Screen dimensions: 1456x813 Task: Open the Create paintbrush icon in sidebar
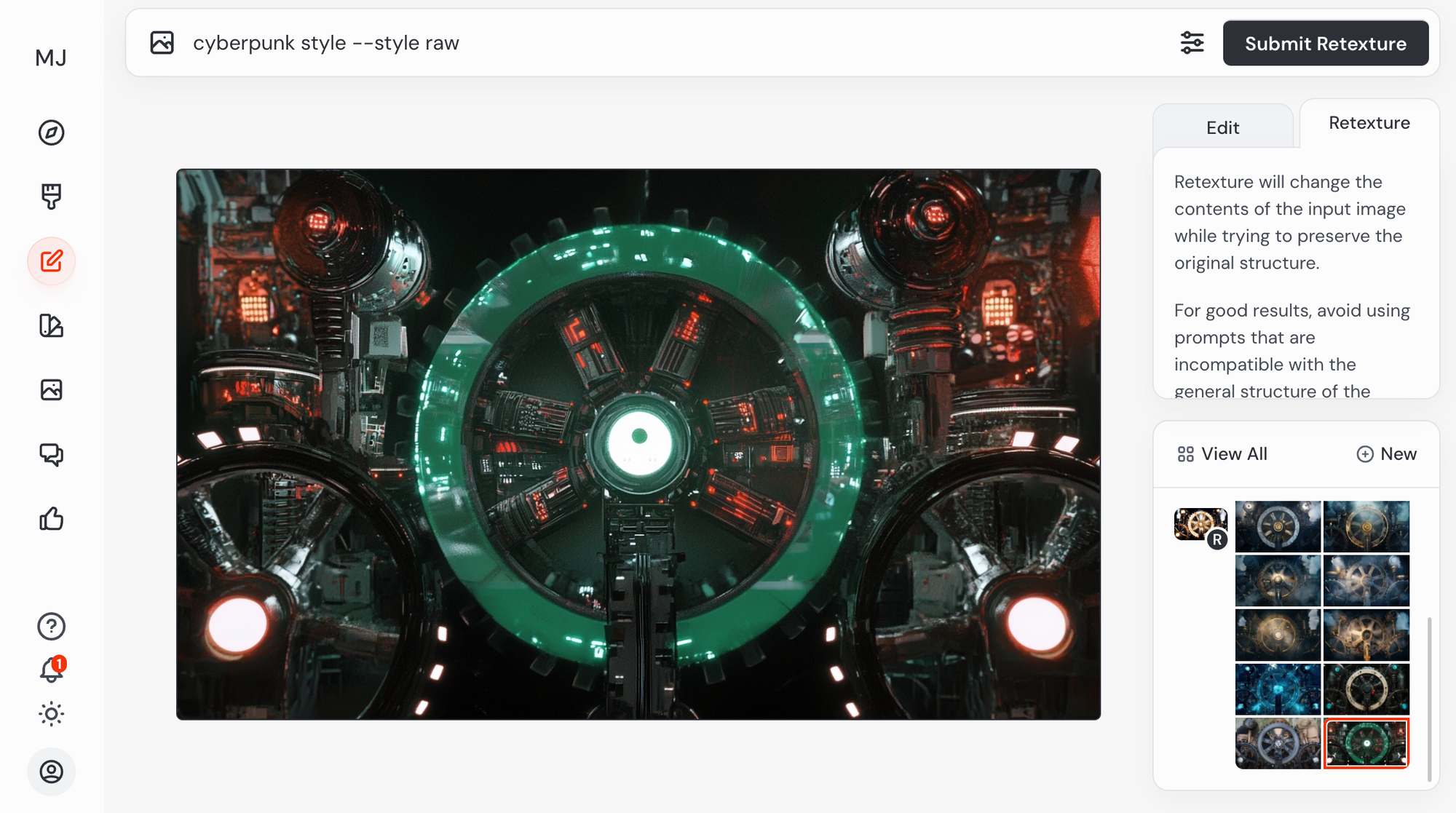click(51, 197)
